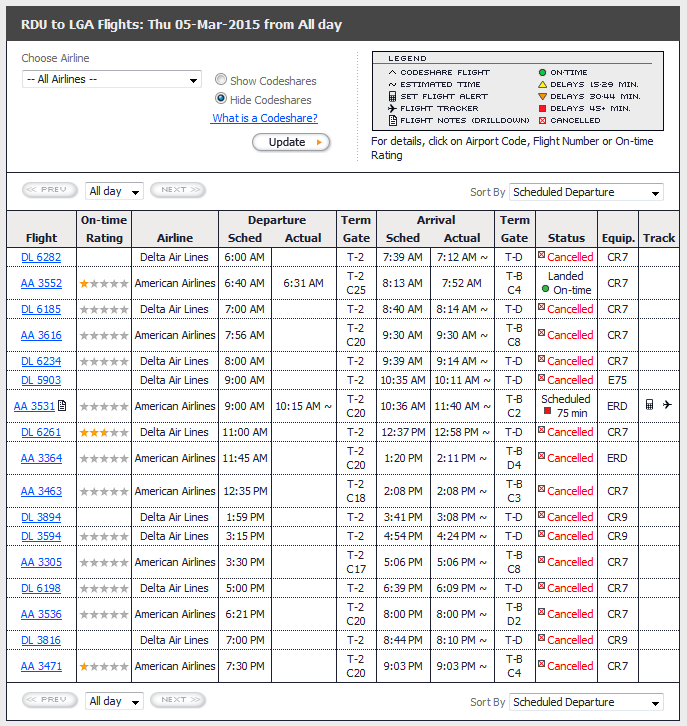Click bottom NEXT button

click(x=178, y=700)
